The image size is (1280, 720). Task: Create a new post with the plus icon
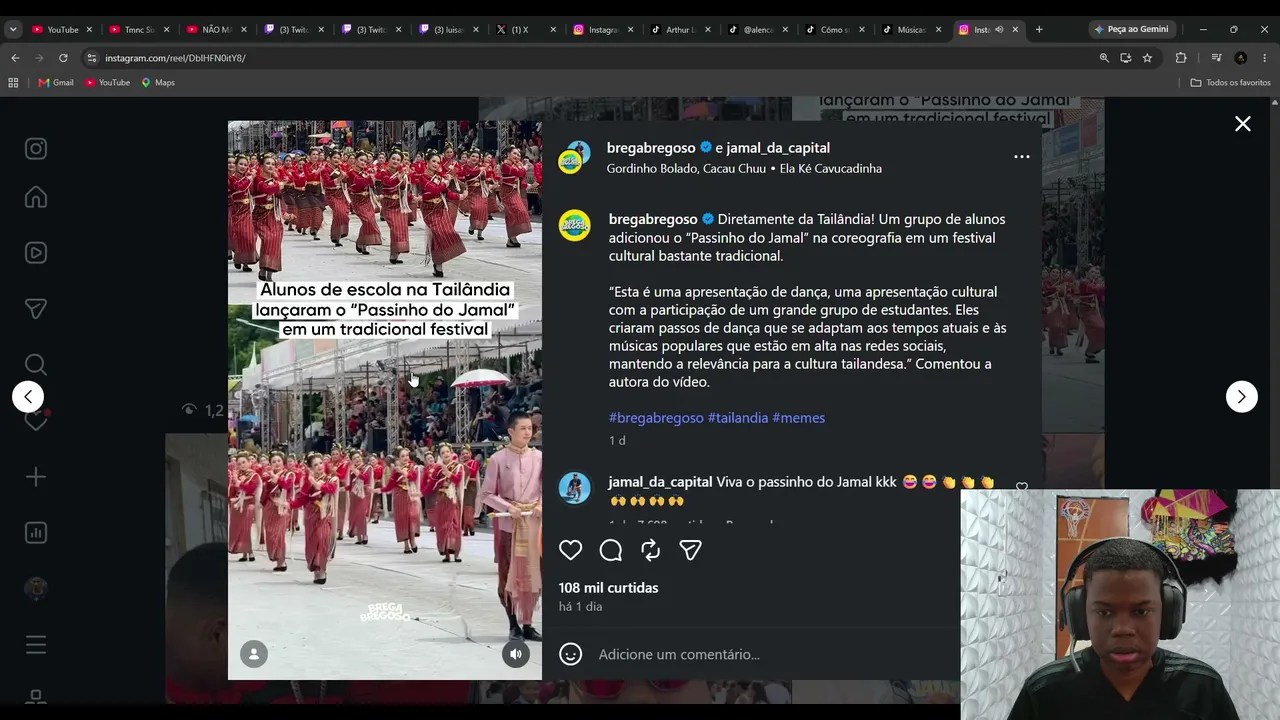(x=36, y=477)
